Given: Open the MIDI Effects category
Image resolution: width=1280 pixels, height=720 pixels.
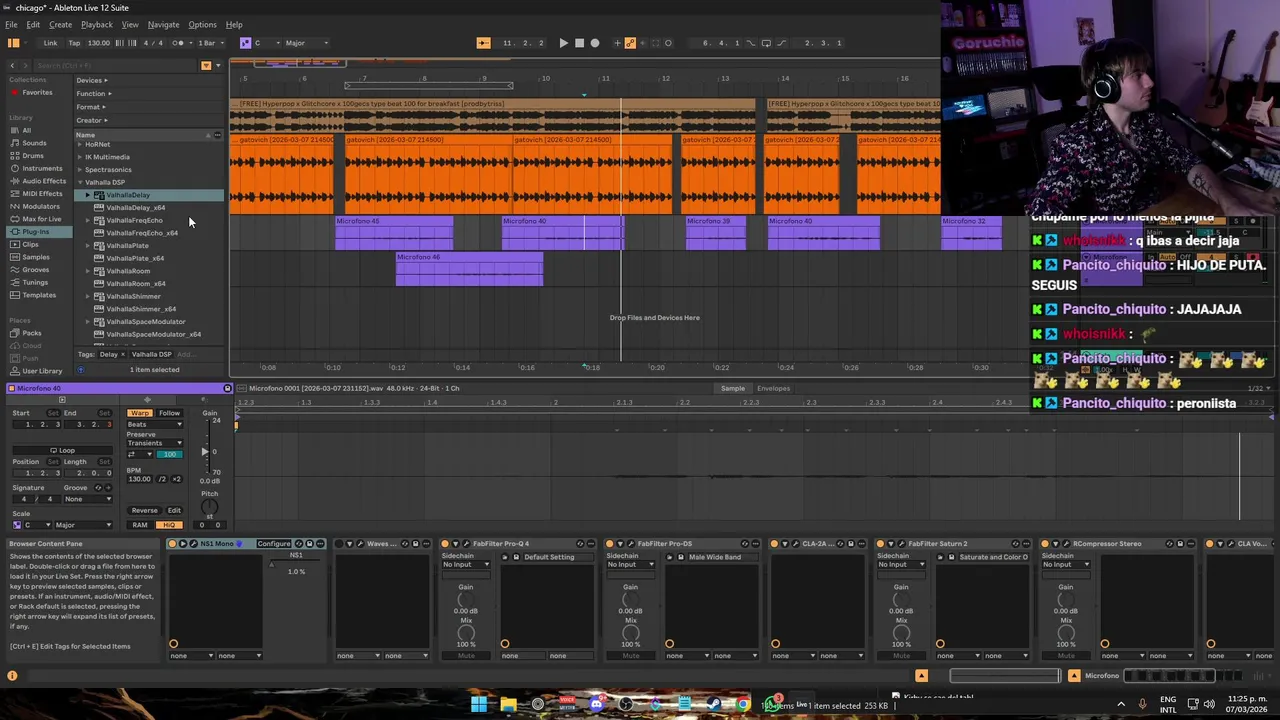Looking at the screenshot, I should (42, 193).
